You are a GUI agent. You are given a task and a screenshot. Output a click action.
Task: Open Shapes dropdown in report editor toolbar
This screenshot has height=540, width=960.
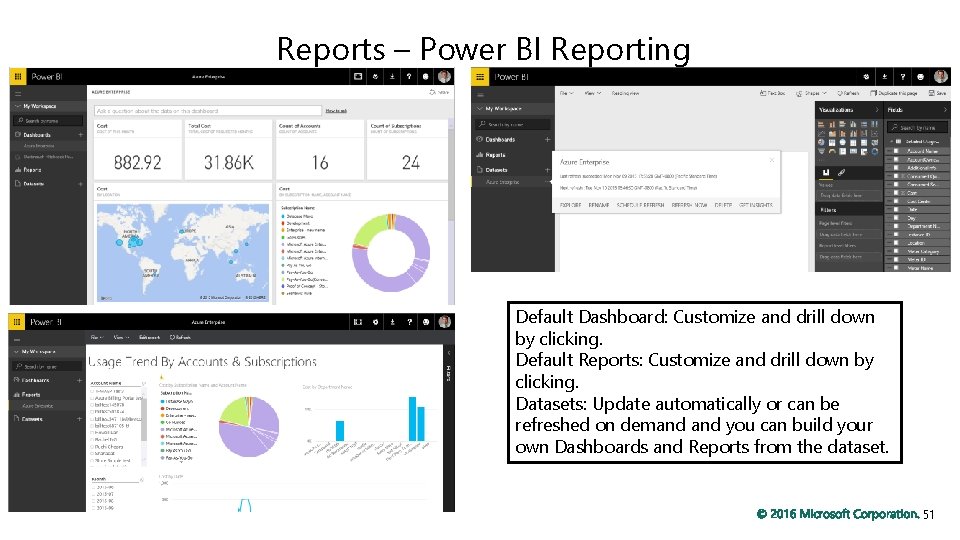pyautogui.click(x=811, y=93)
